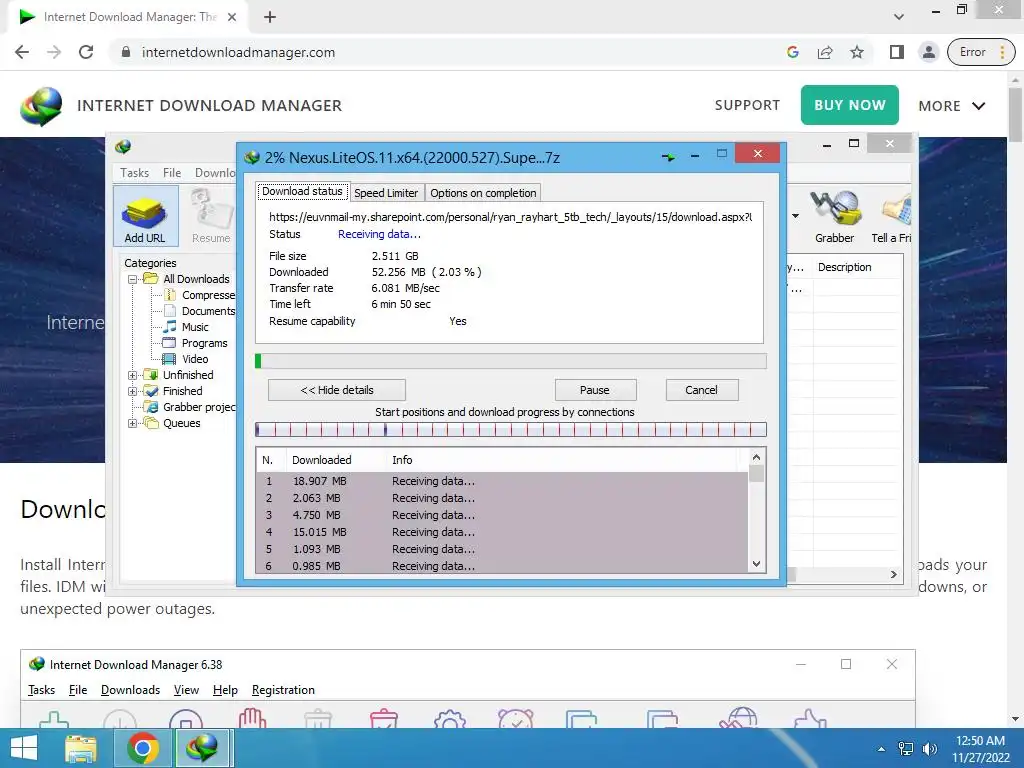Expand the Queues tree node
Screen dimensions: 1024x768
point(133,423)
